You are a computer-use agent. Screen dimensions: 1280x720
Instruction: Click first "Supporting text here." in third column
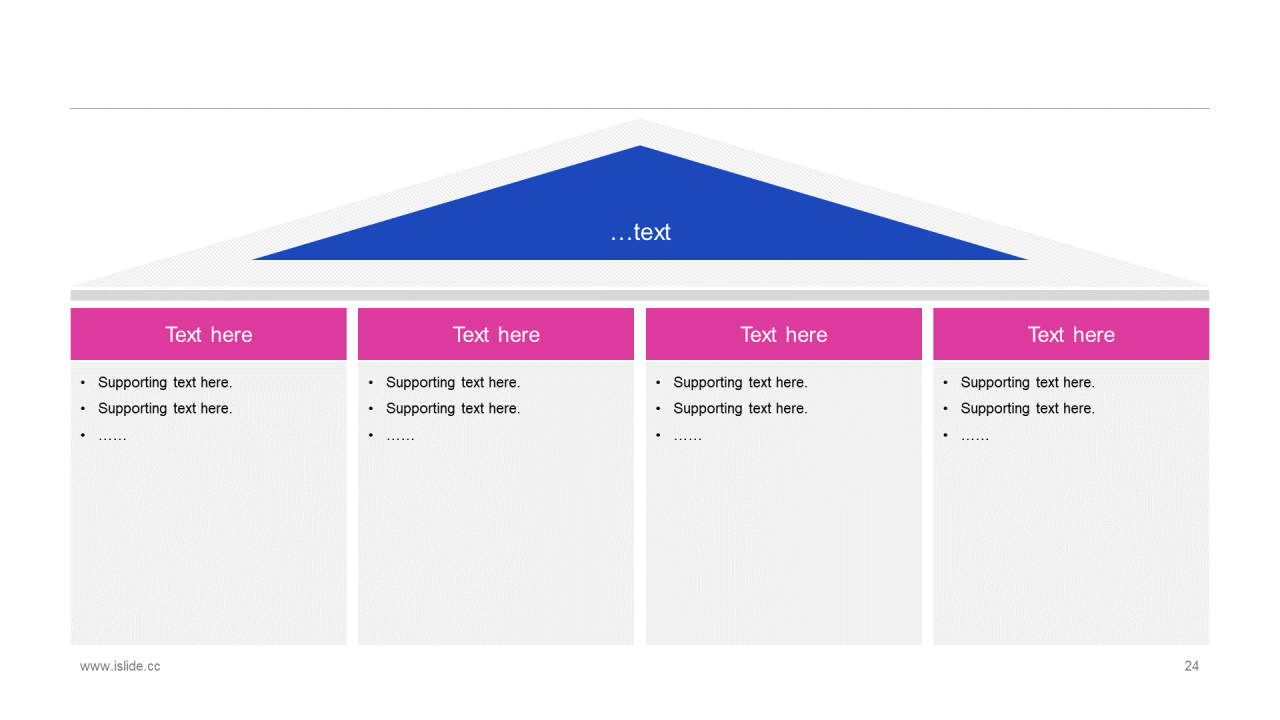(x=740, y=382)
